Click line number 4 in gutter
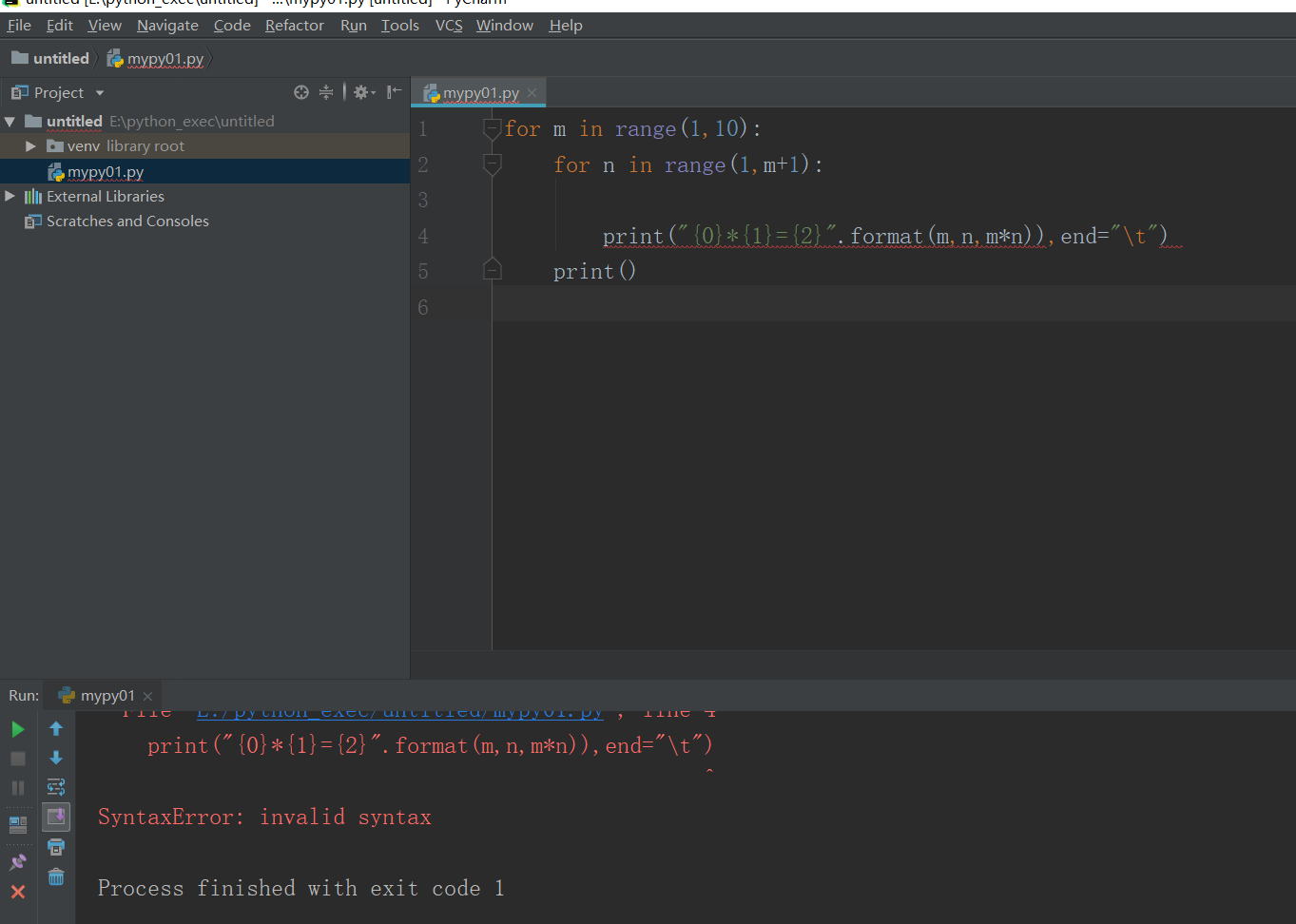The image size is (1296, 924). pos(423,236)
